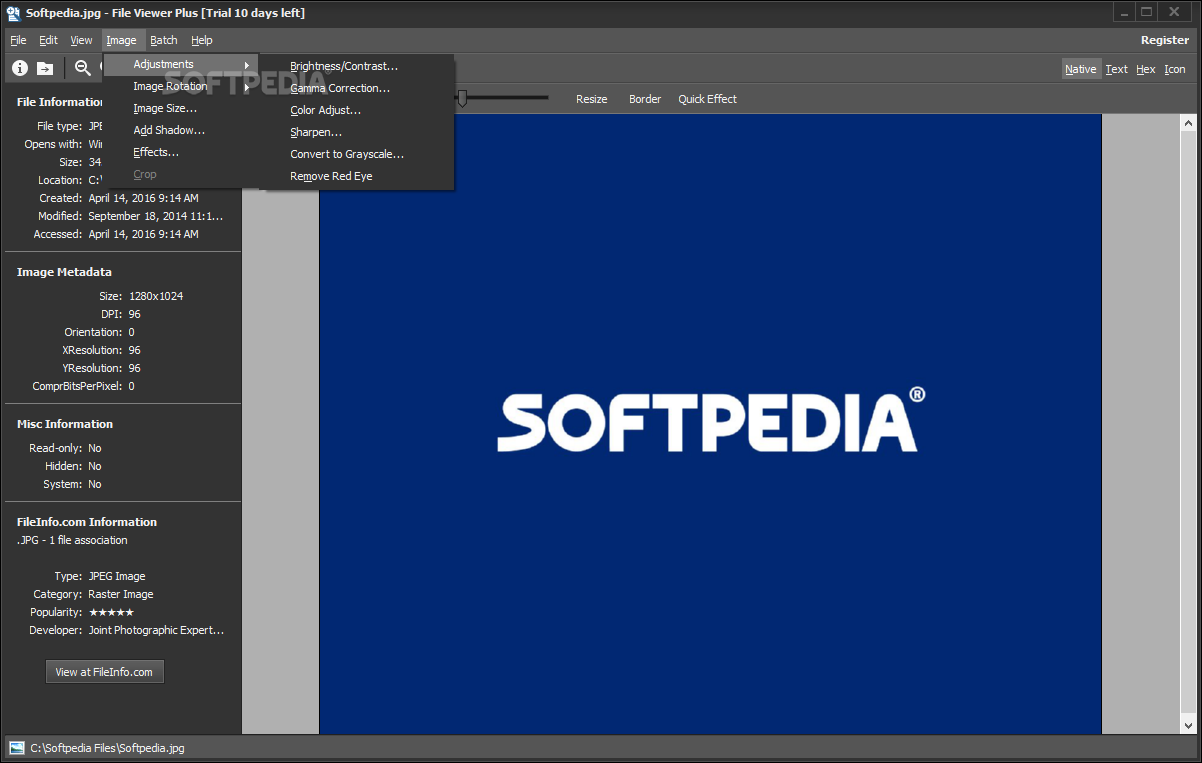Click the zoom out magnifier icon
1202x763 pixels.
[83, 68]
